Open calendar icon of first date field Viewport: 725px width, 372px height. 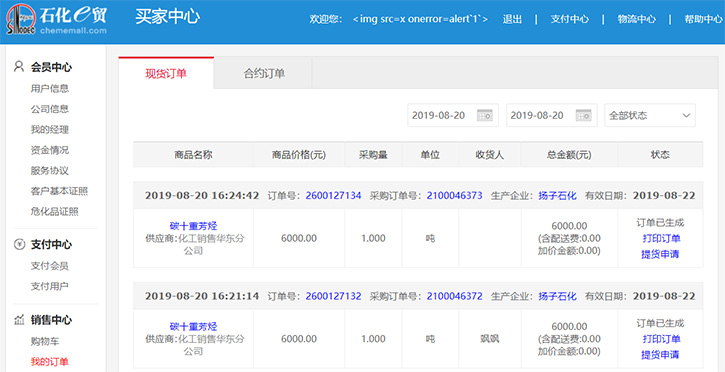pyautogui.click(x=485, y=115)
